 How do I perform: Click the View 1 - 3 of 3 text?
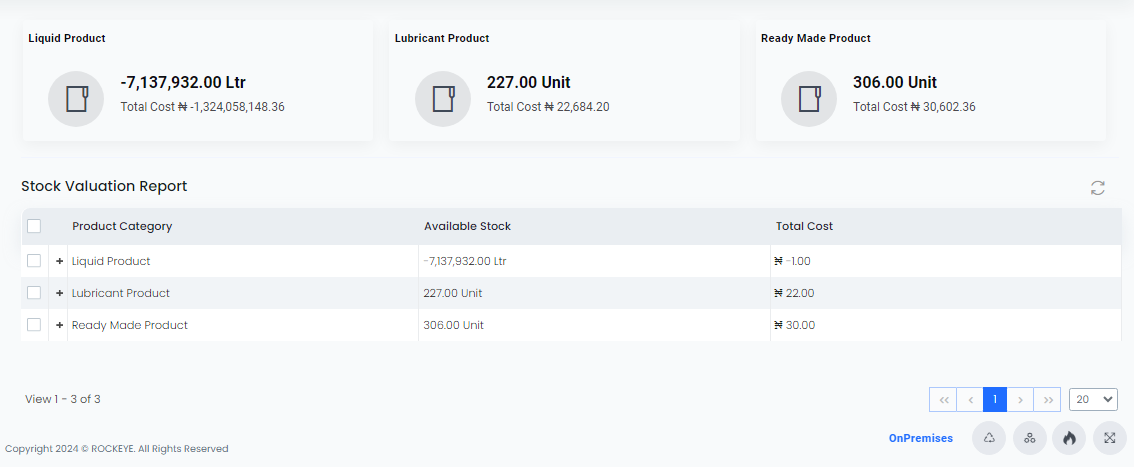click(x=63, y=399)
